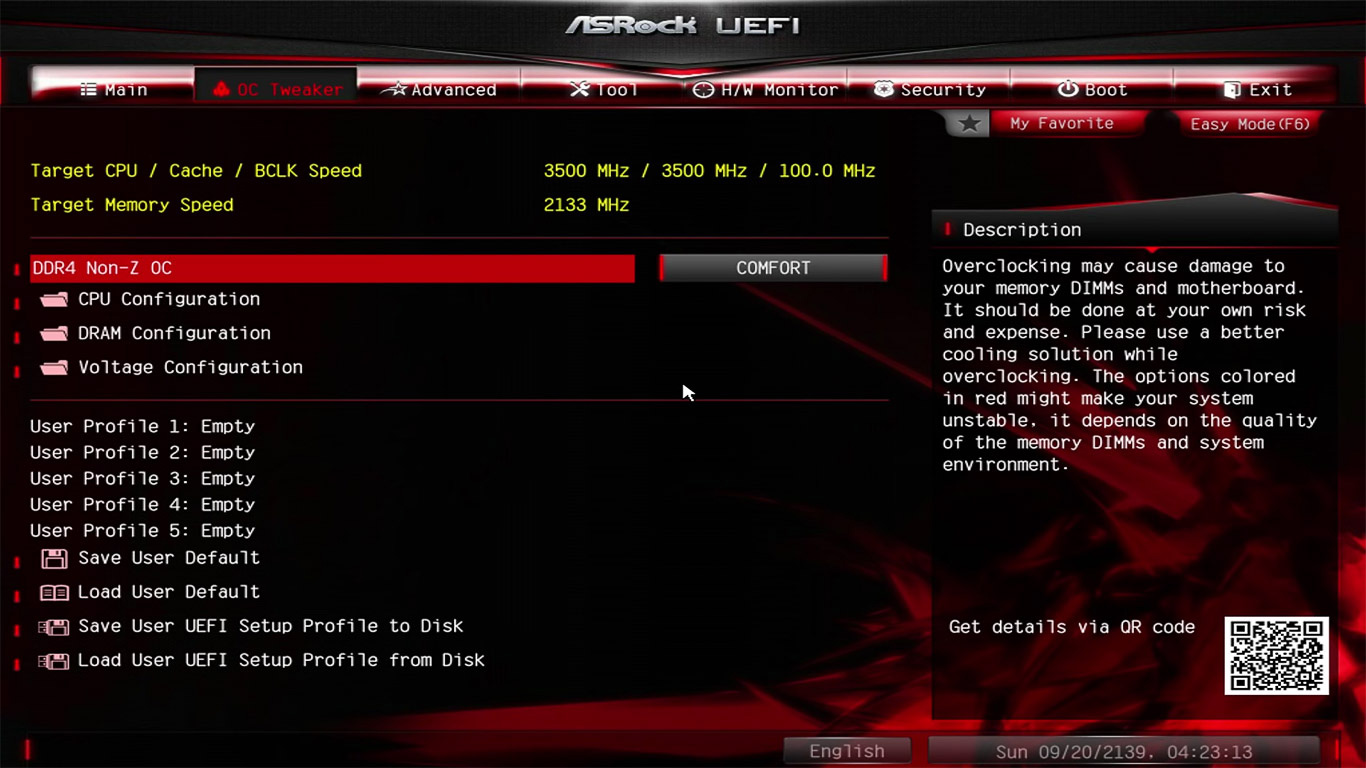
Task: Select User Profile 3: Empty
Action: tap(142, 478)
